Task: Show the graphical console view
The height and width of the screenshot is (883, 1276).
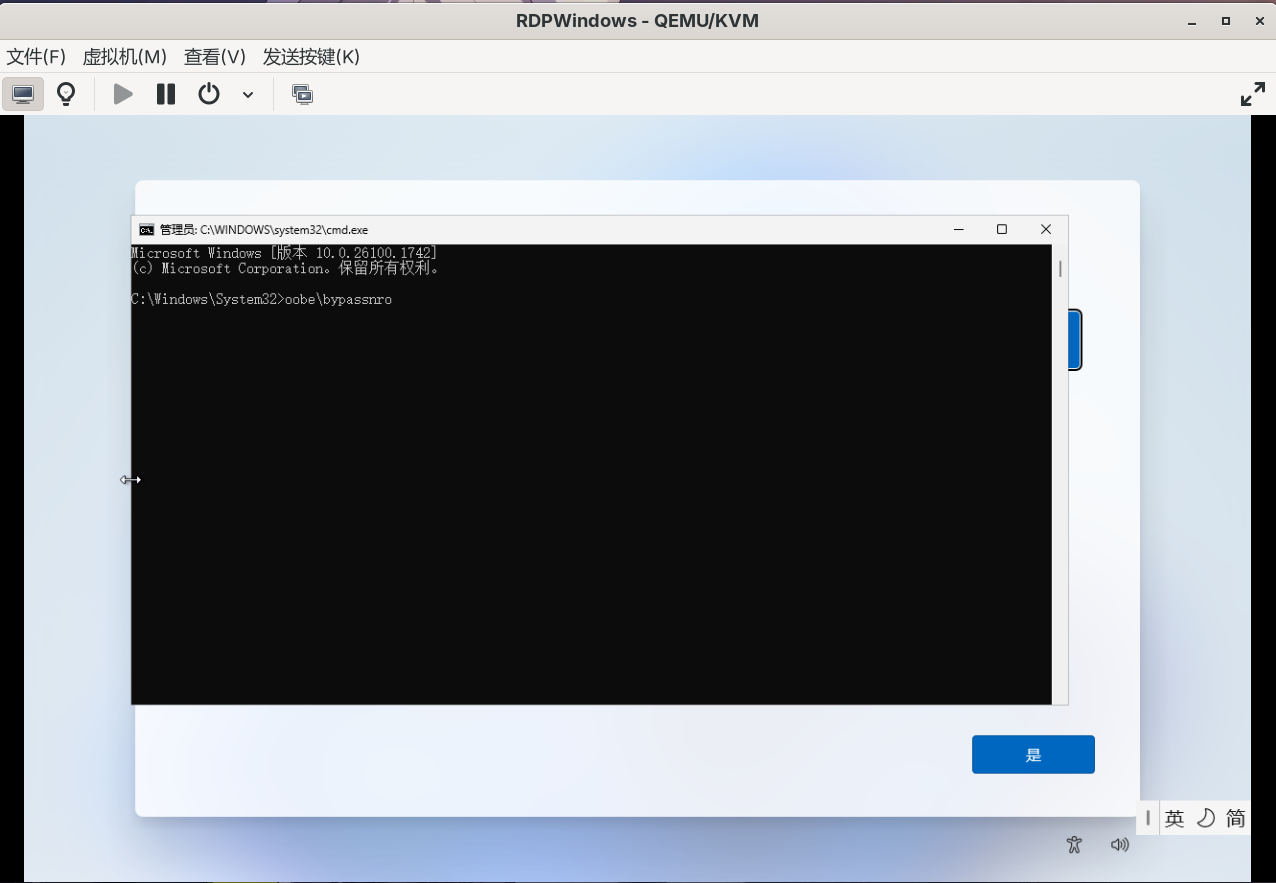Action: (x=23, y=94)
